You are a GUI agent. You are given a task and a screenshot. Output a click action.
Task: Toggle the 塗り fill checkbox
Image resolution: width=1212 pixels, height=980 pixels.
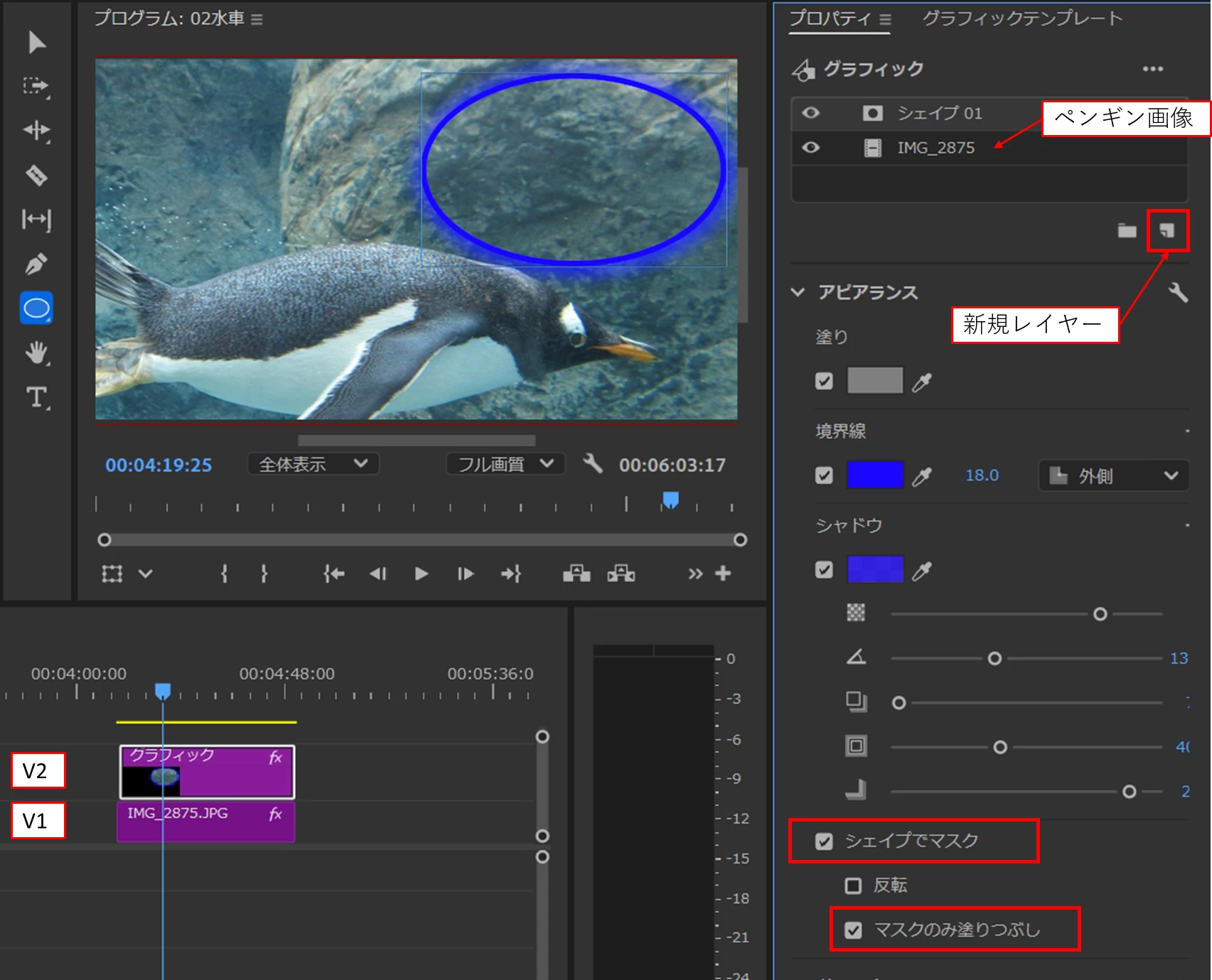pos(824,382)
